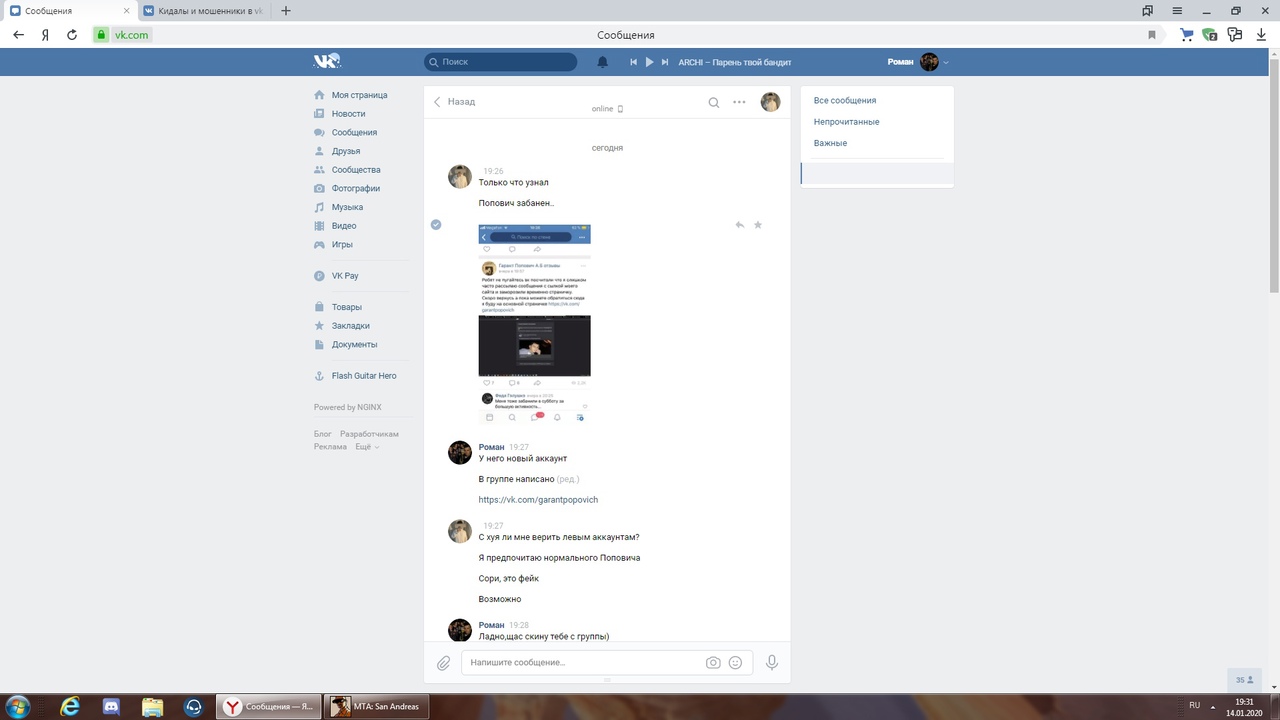Click the reply arrow on the message
This screenshot has width=1280, height=720.
(x=739, y=225)
